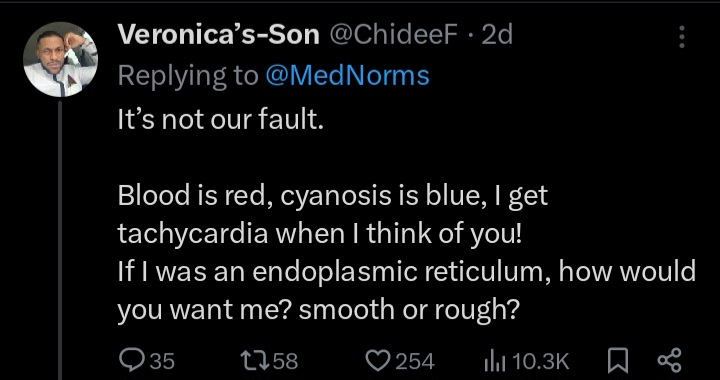Open the tweet via 2d timestamp
720x380 pixels.
[497, 35]
